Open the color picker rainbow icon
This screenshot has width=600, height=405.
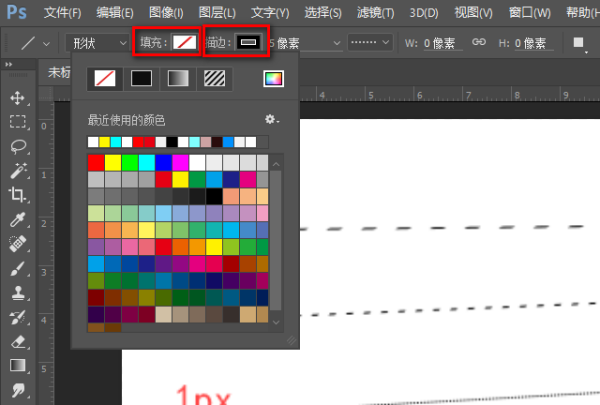coord(272,78)
